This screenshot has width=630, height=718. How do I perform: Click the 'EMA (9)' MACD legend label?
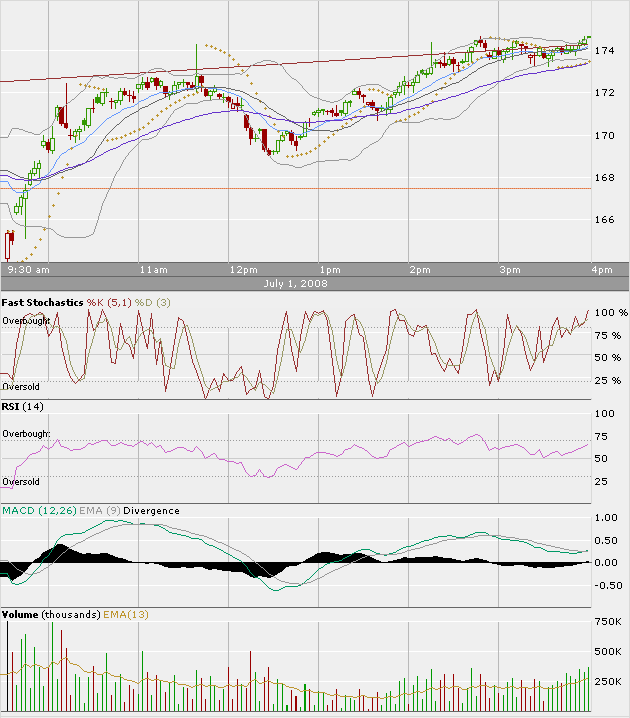click(100, 511)
